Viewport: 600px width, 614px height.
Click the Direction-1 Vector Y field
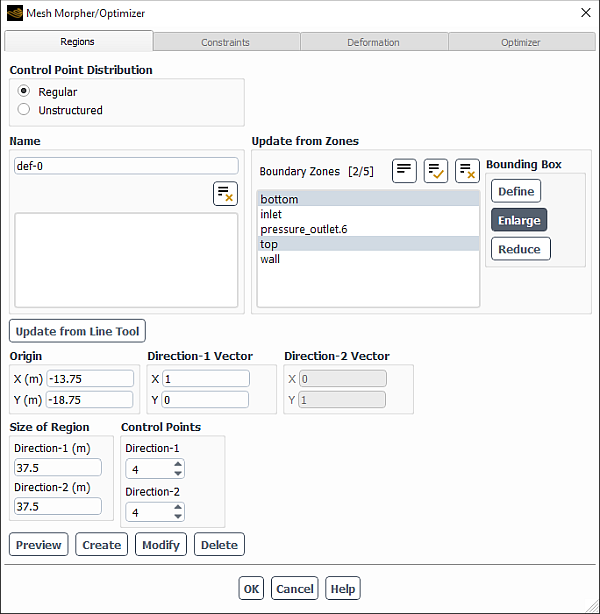coord(205,400)
